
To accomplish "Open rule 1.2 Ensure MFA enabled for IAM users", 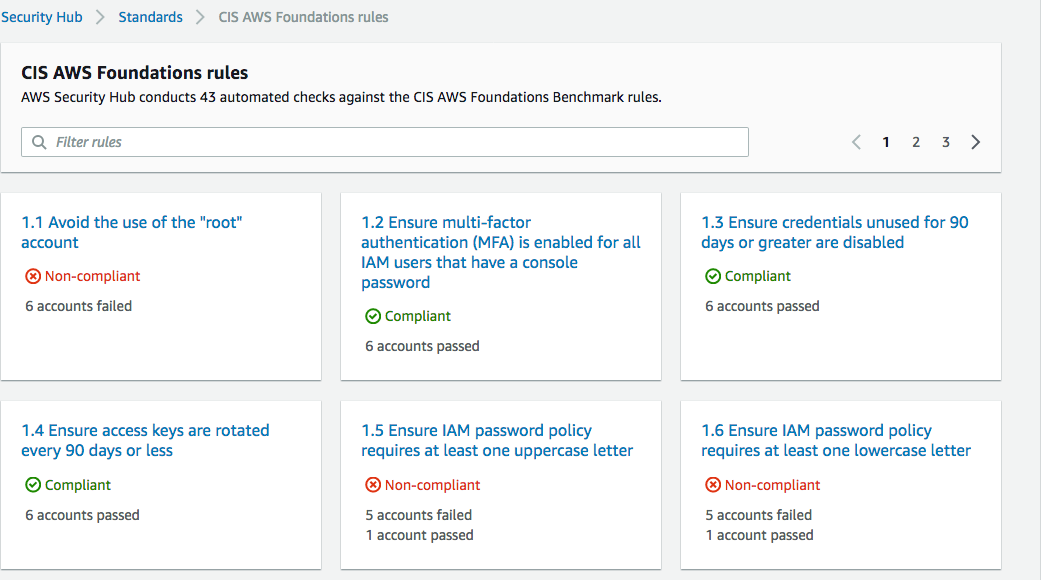I will (501, 252).
